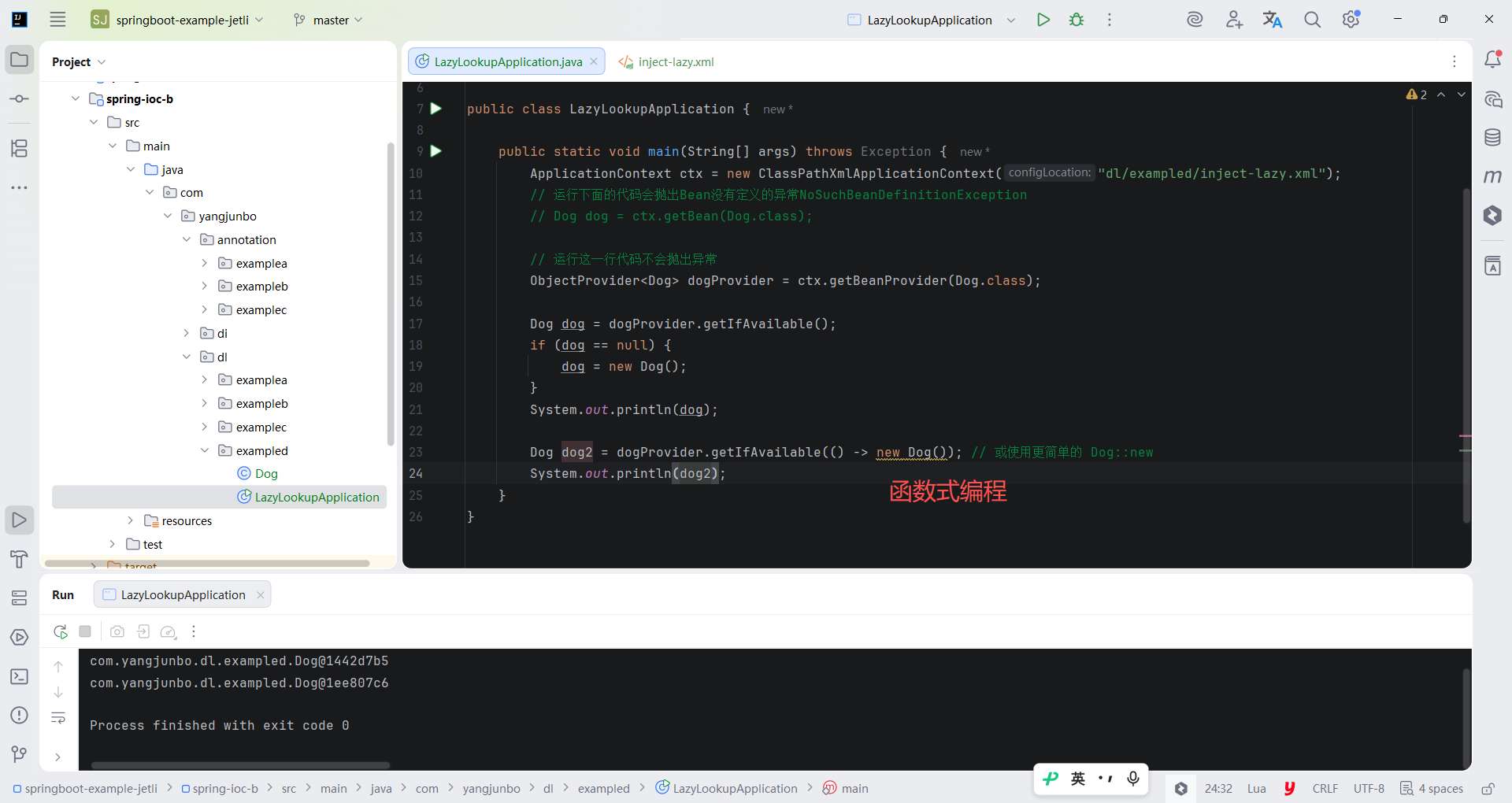Expand the test folder node

click(x=113, y=545)
